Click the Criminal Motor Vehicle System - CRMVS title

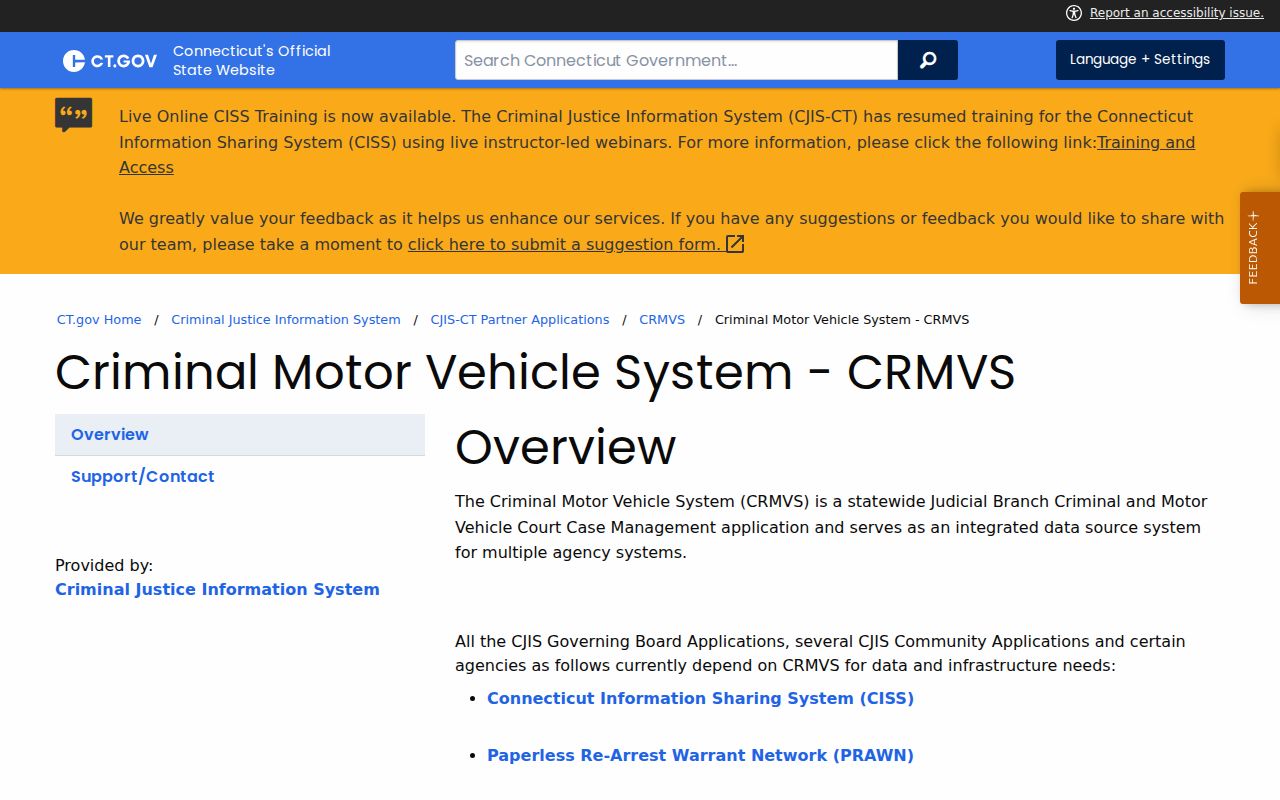pos(535,372)
